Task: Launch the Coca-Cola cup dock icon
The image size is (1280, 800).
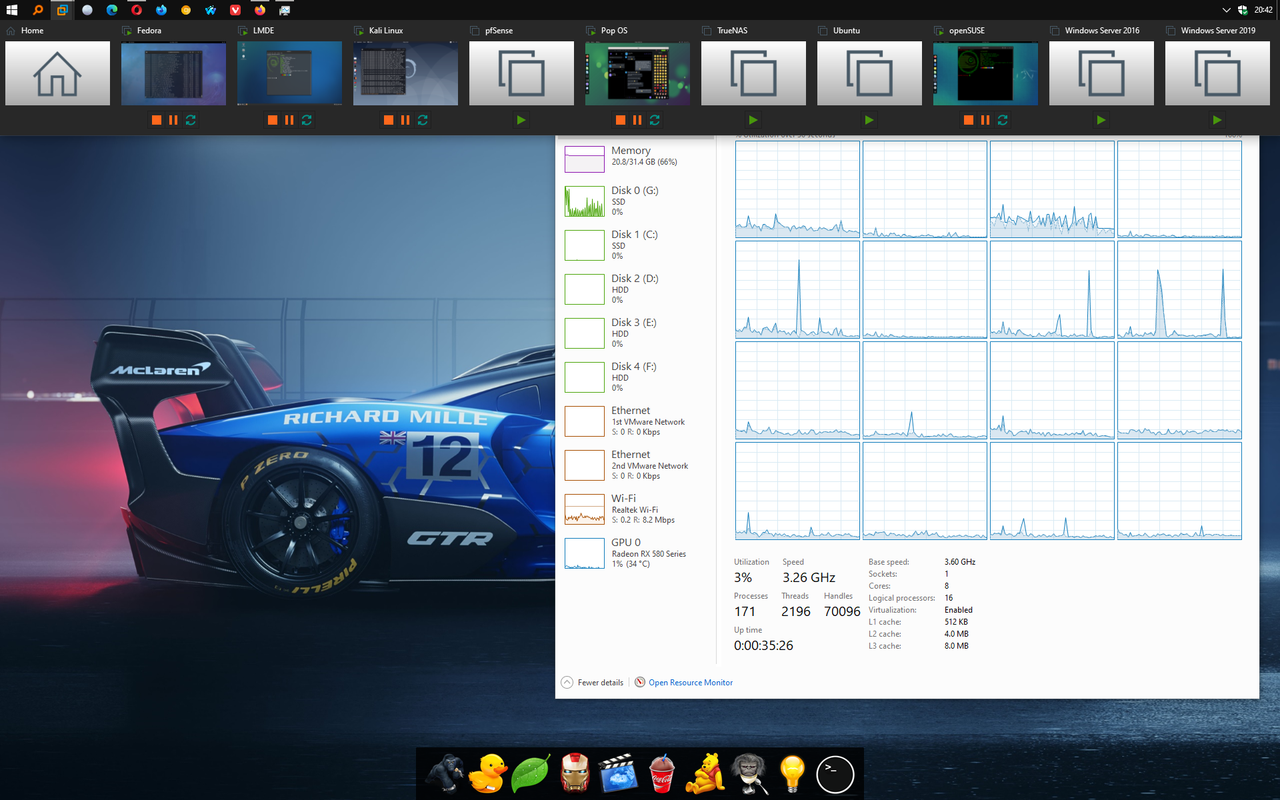Action: point(661,773)
